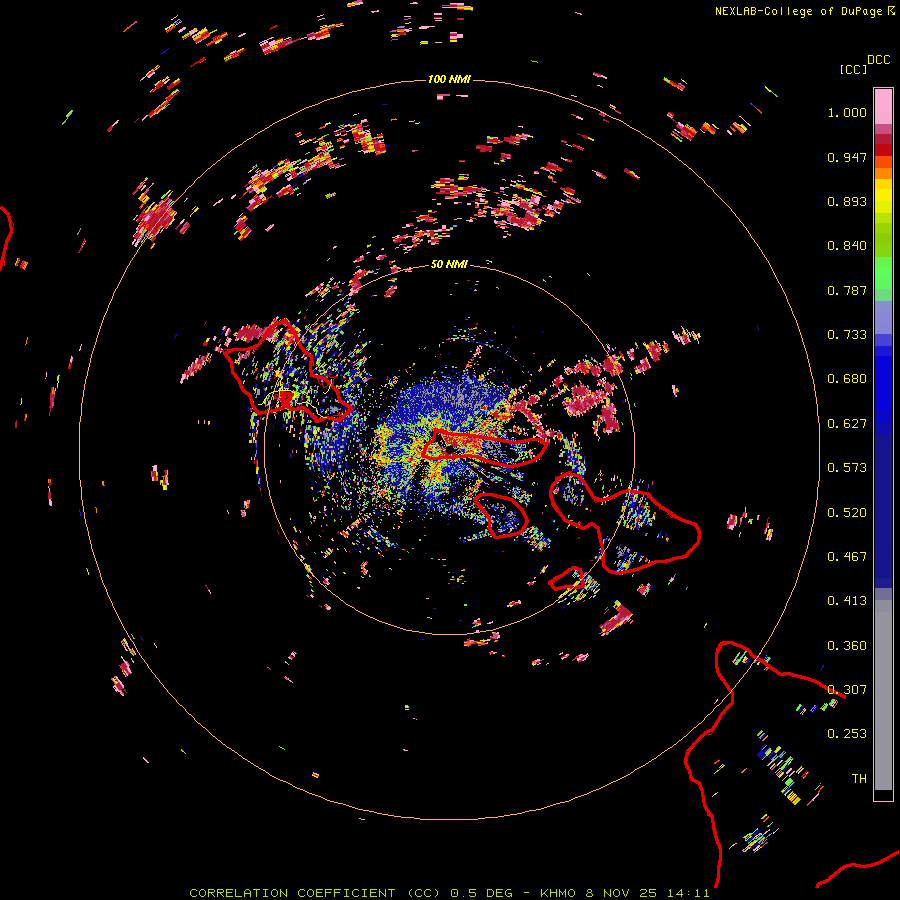The width and height of the screenshot is (900, 900).
Task: Click the 100 NMI range ring label
Action: point(449,79)
